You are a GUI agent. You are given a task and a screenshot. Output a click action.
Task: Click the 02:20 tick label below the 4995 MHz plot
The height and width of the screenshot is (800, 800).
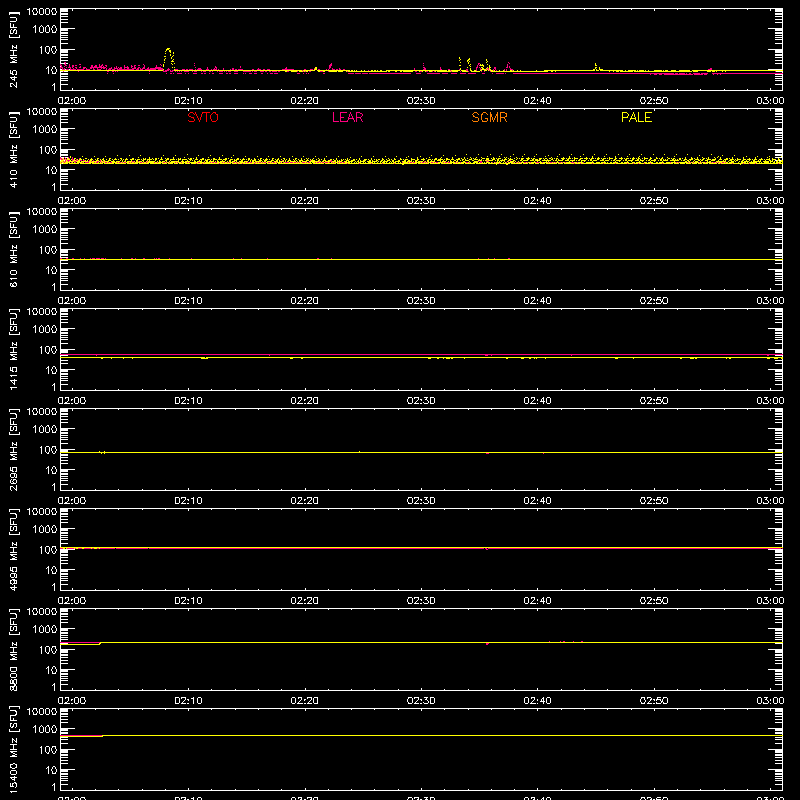point(305,601)
